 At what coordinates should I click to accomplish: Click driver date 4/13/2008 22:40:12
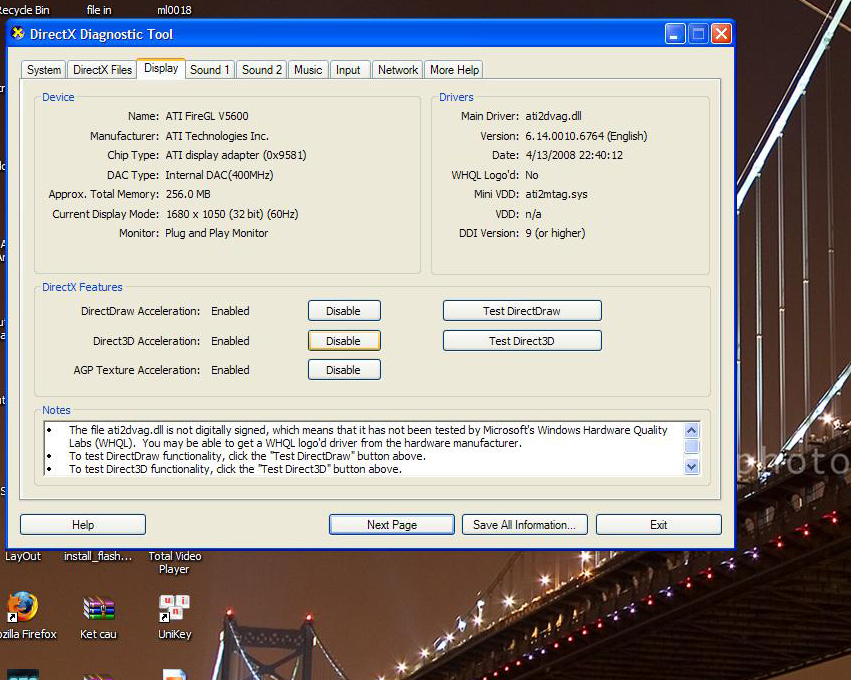click(574, 155)
